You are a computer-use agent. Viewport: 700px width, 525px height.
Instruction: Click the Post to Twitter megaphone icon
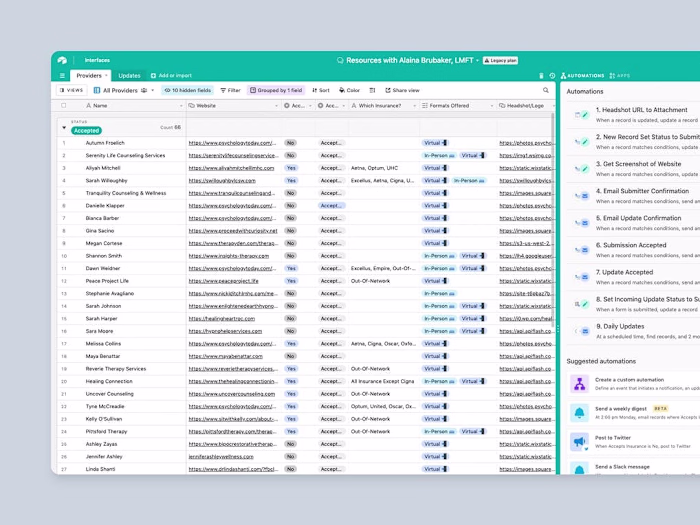point(579,442)
